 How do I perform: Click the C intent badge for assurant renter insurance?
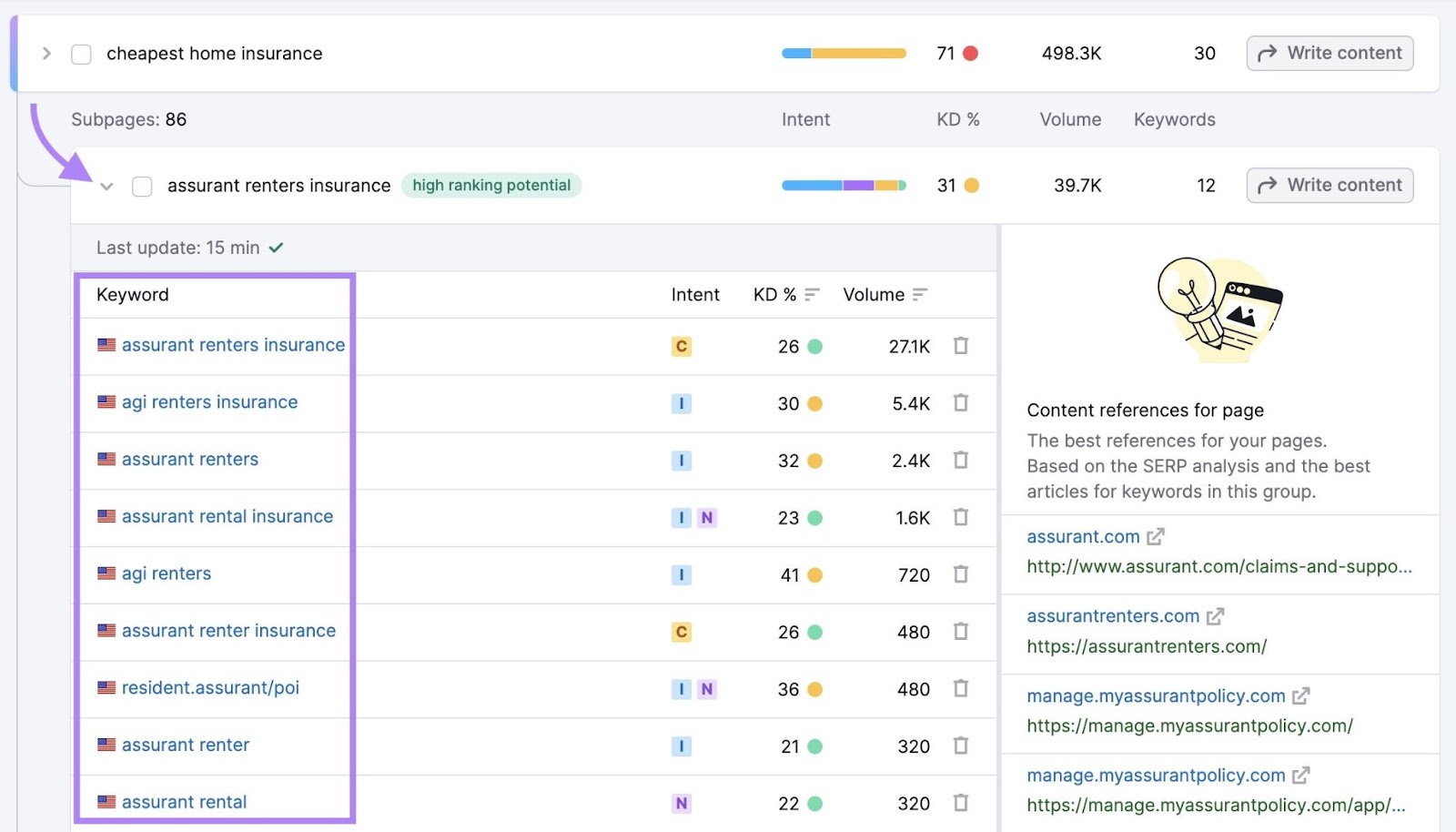682,632
